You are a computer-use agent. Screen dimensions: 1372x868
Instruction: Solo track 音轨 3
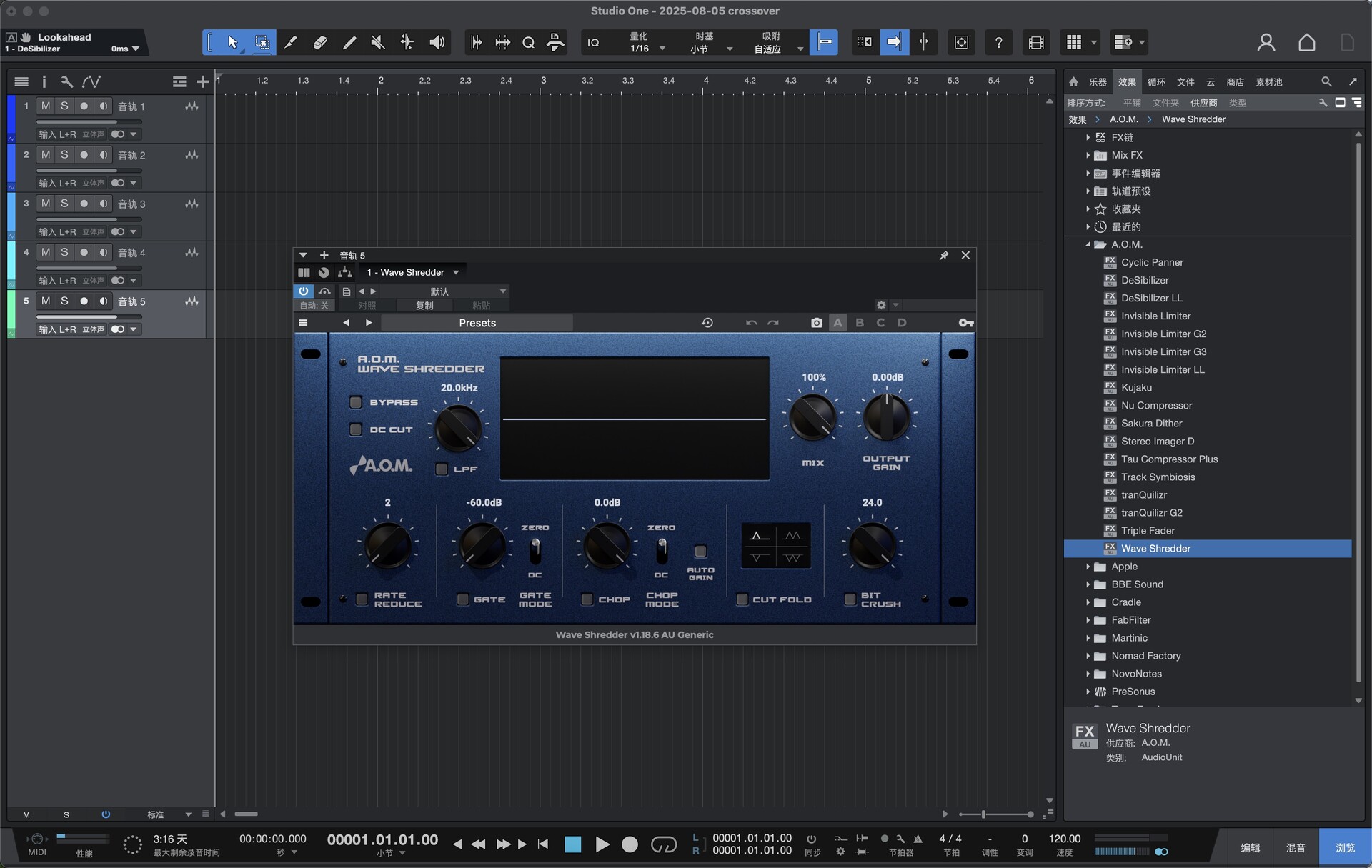(64, 204)
